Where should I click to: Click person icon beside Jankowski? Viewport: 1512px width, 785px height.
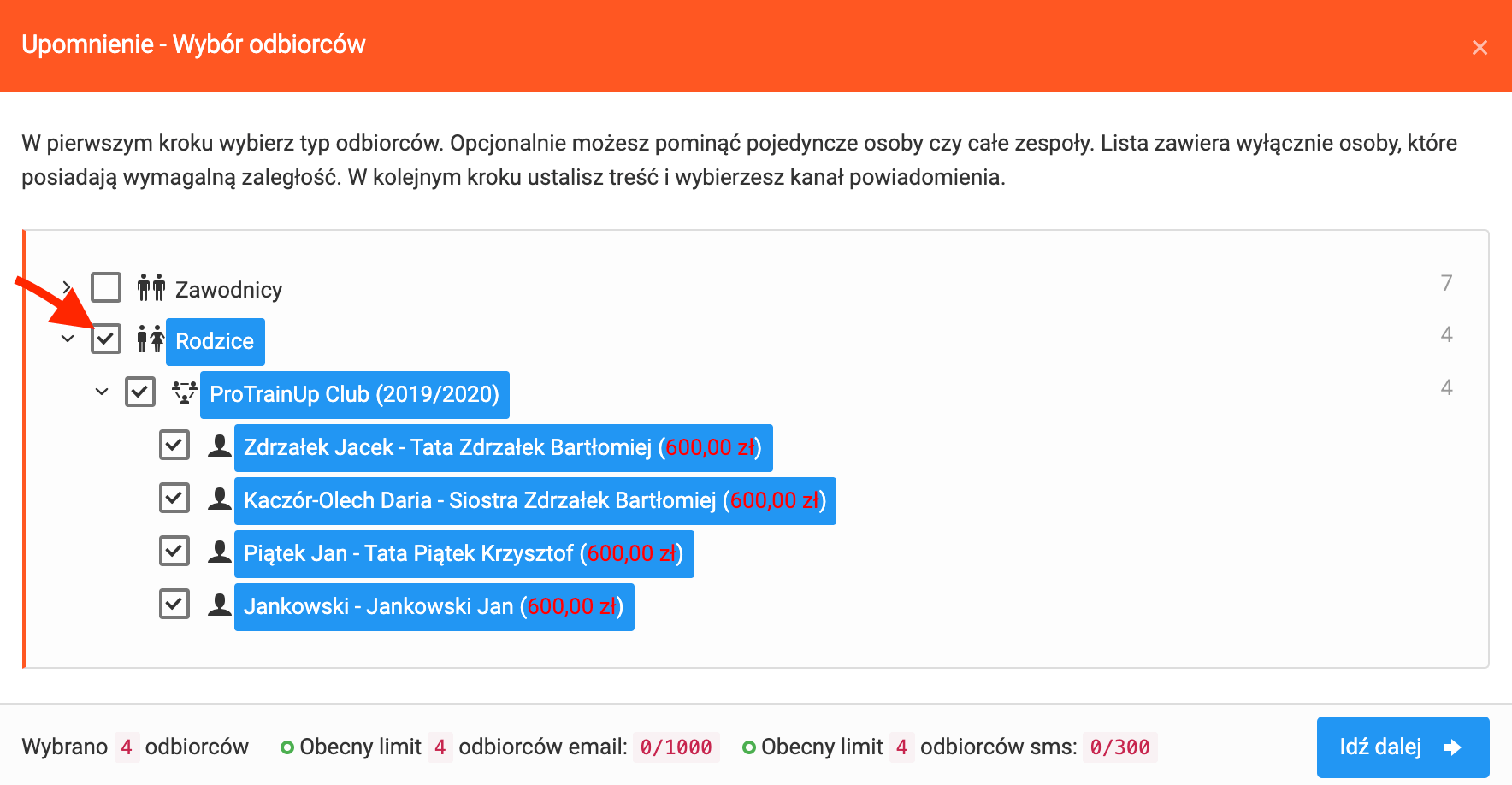pos(220,605)
